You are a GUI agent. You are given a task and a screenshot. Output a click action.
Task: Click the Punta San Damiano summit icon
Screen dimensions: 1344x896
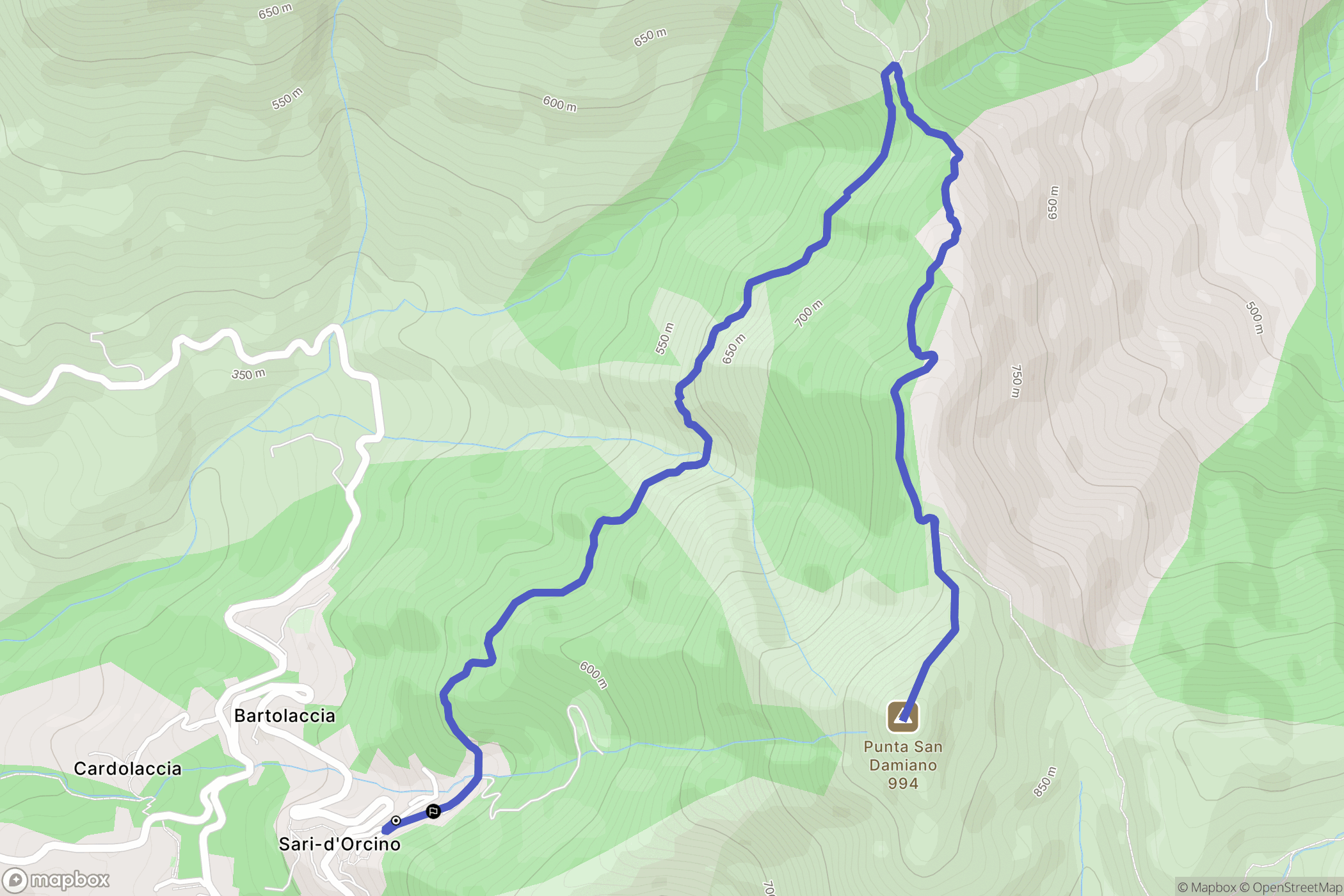pyautogui.click(x=902, y=717)
